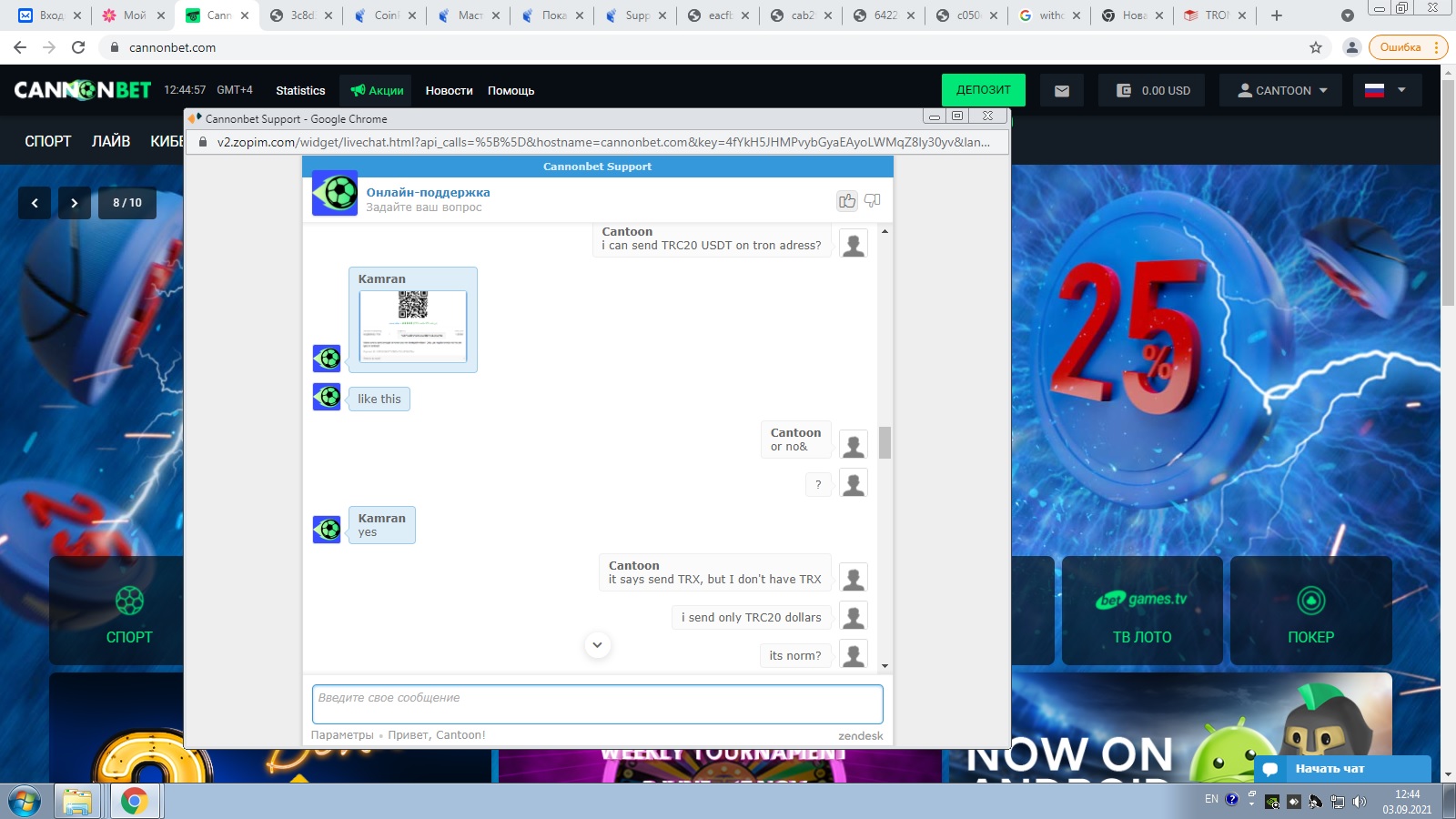The image size is (1456, 819).
Task: Switch to the TRON browser tab
Action: [1216, 15]
